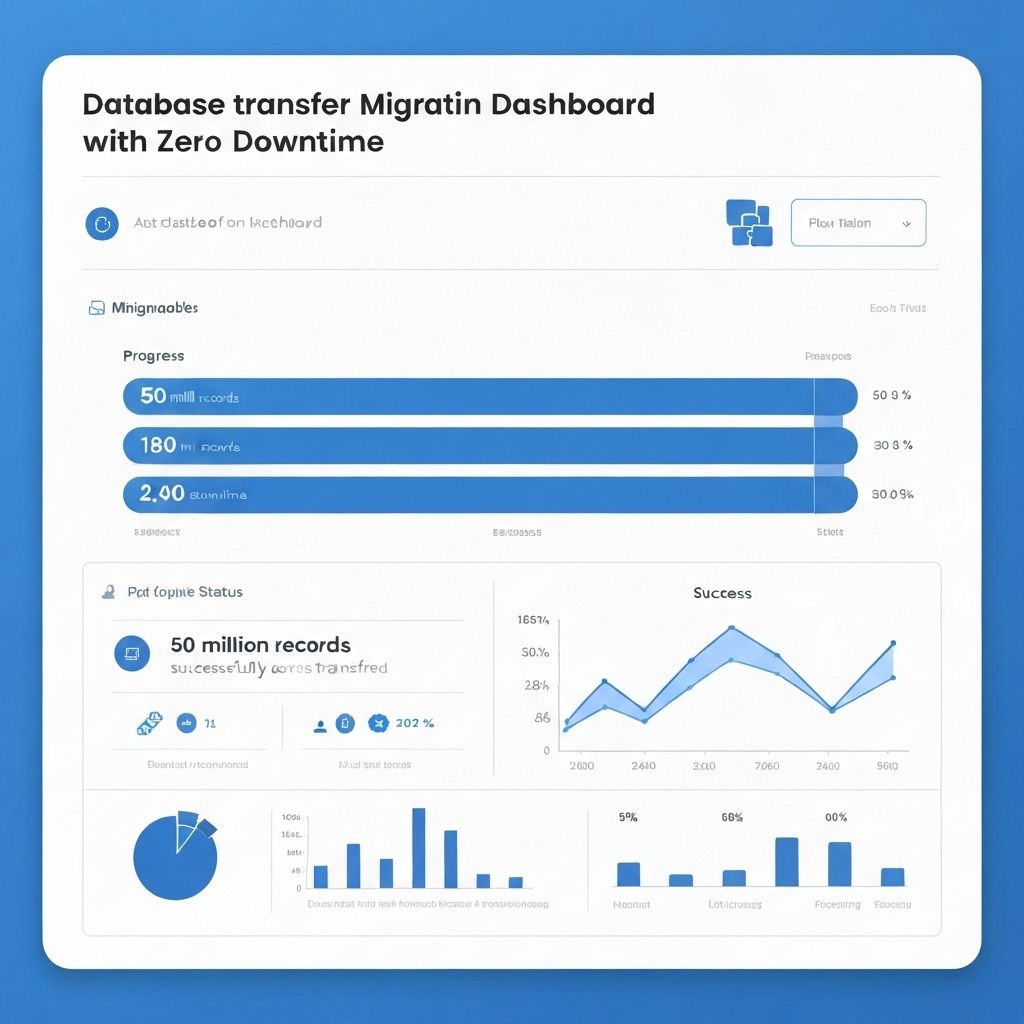Click the user icon next to Status heading
This screenshot has width=1024, height=1024.
tap(108, 591)
